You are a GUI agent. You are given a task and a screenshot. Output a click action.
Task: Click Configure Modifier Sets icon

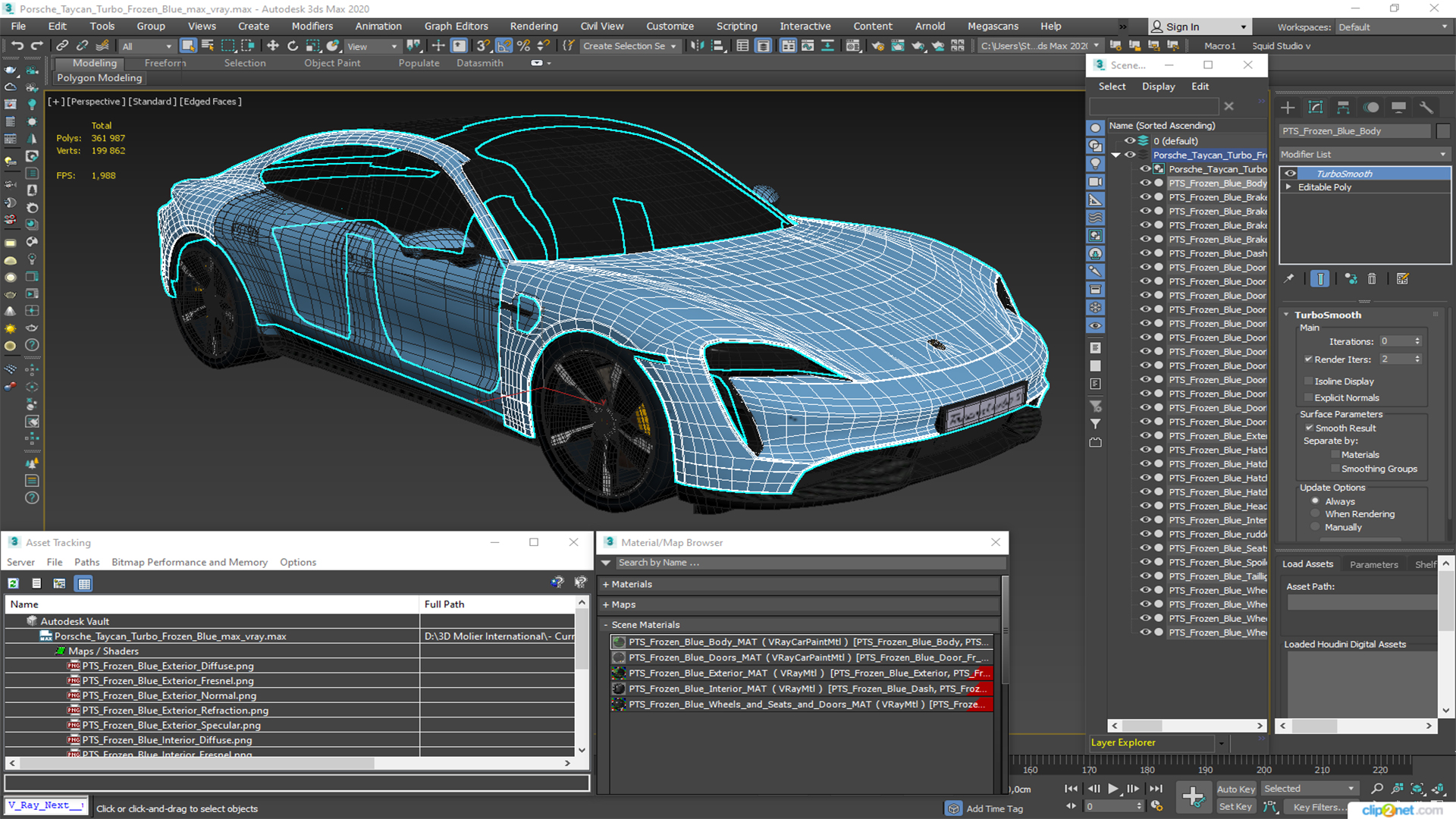(x=1402, y=279)
